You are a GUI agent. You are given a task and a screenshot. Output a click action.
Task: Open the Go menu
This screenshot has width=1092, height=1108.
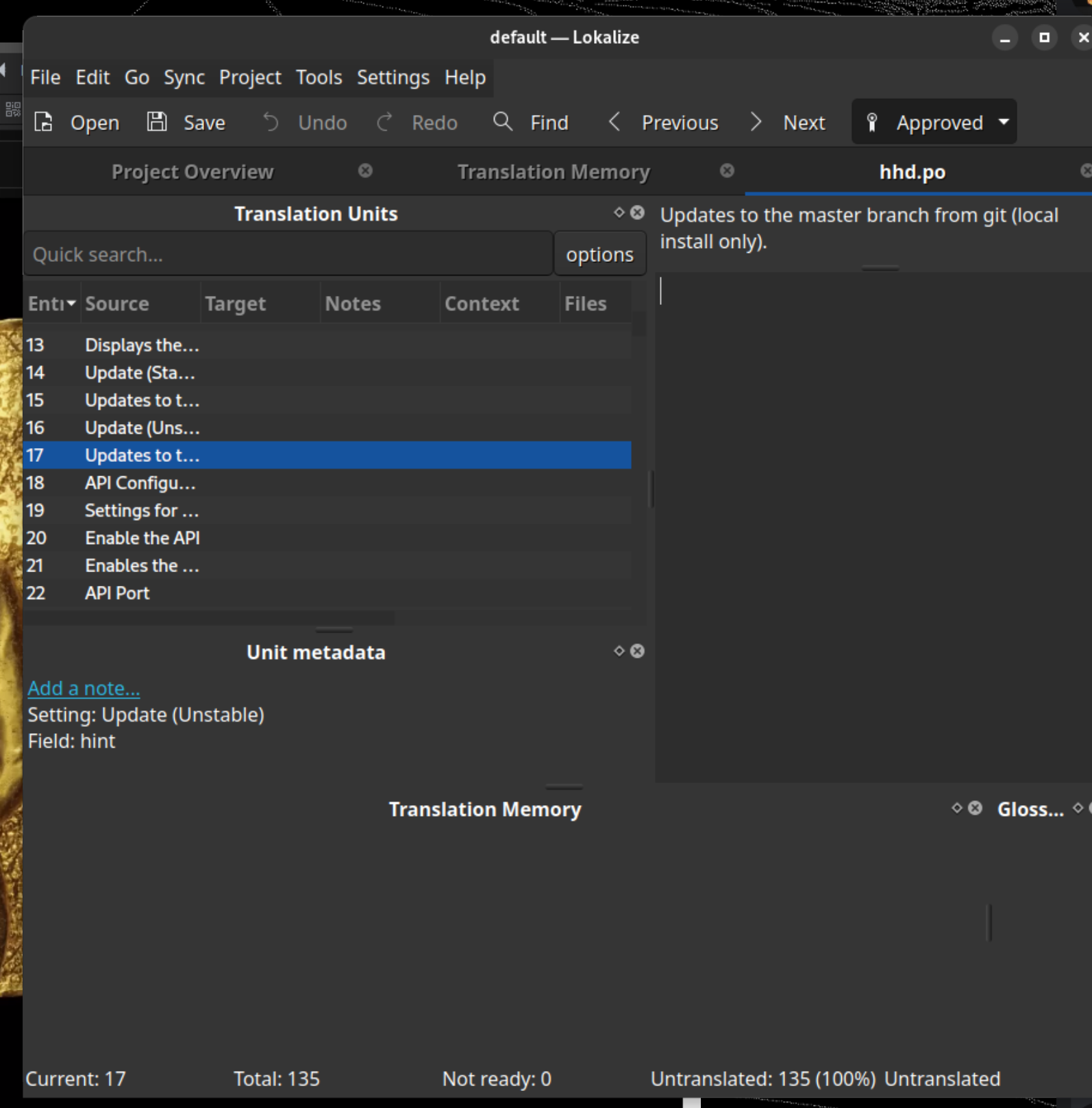(137, 77)
